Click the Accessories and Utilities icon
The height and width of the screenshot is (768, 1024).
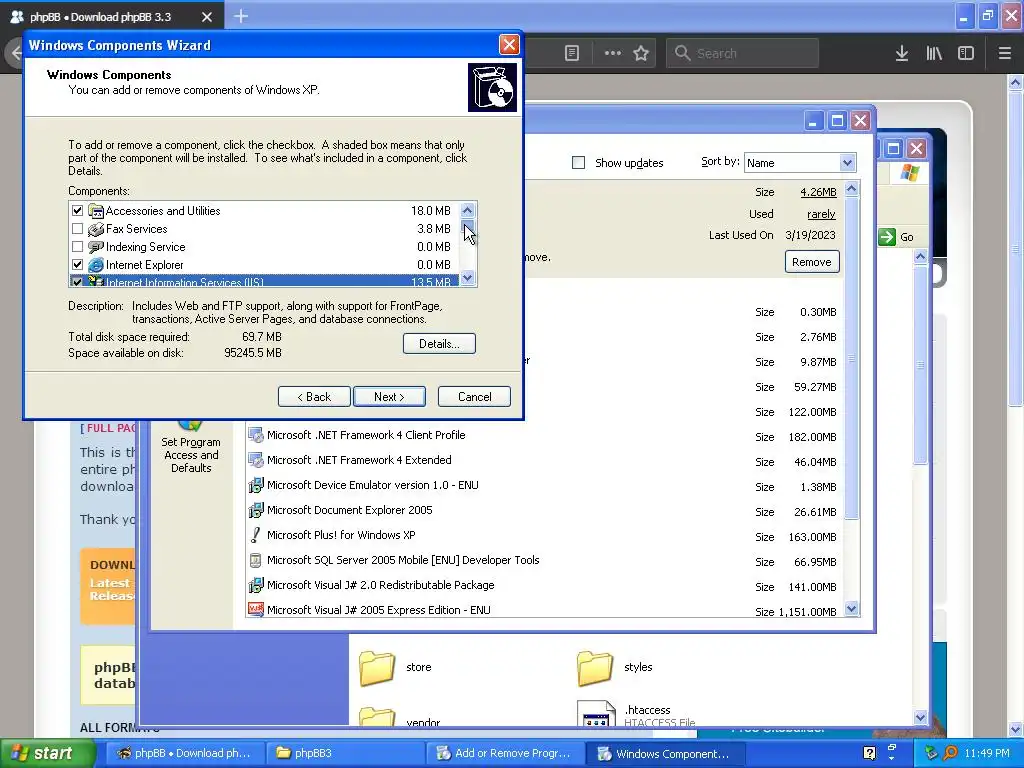pyautogui.click(x=96, y=210)
